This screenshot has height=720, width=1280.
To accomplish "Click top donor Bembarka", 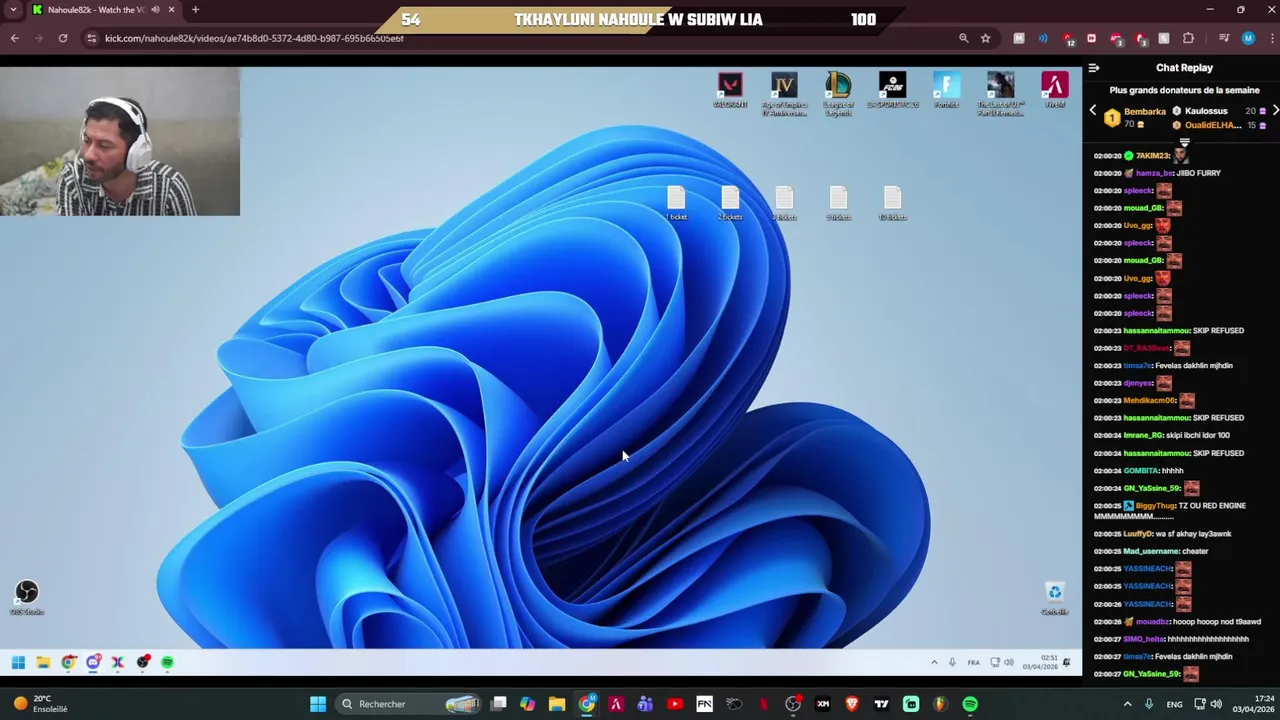I will point(1145,112).
